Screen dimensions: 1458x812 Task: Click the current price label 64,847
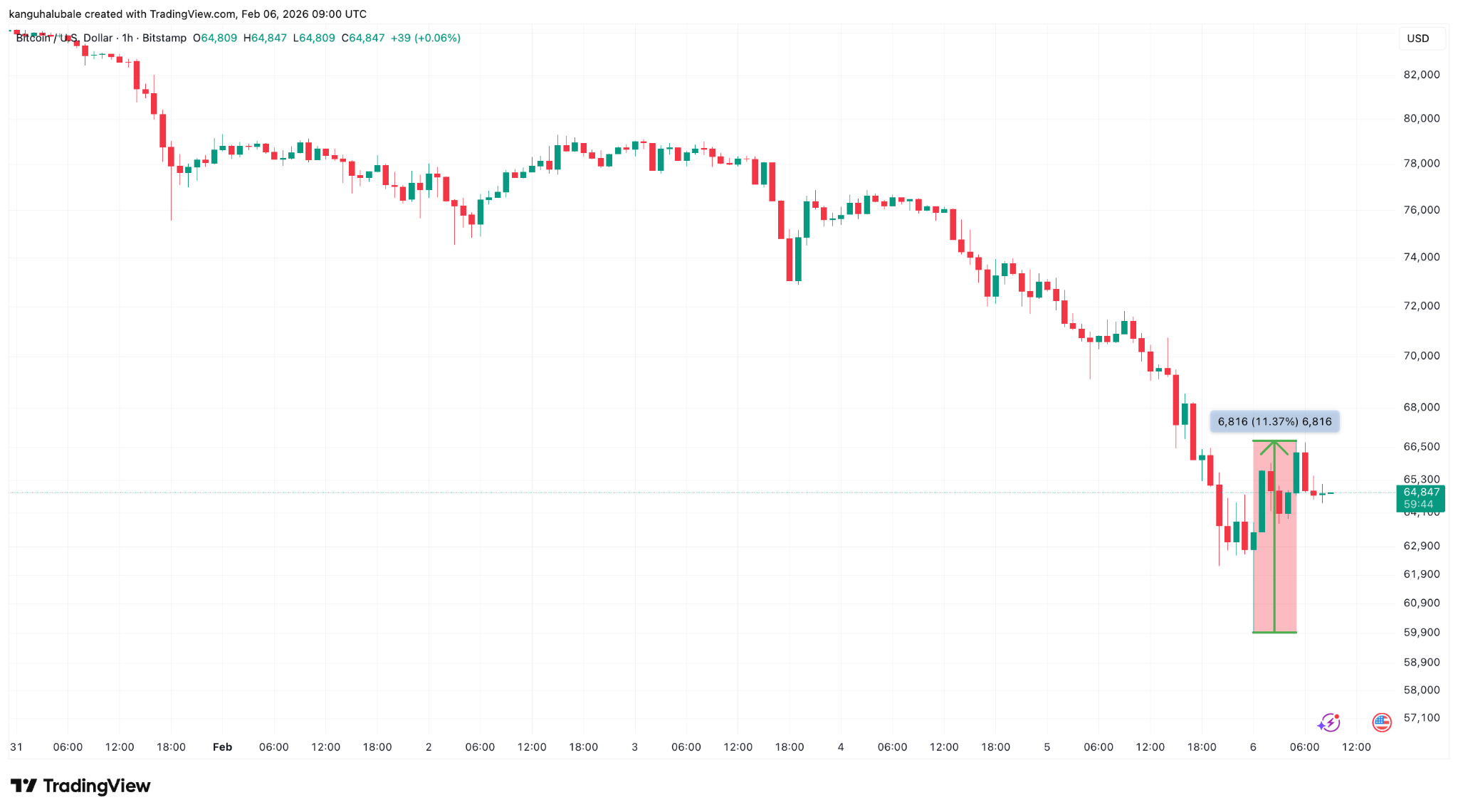pyautogui.click(x=1421, y=492)
